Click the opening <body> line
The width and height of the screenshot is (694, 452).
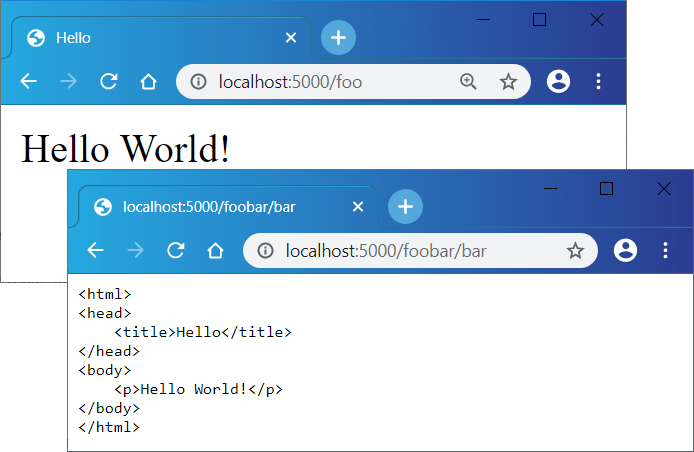coord(105,370)
